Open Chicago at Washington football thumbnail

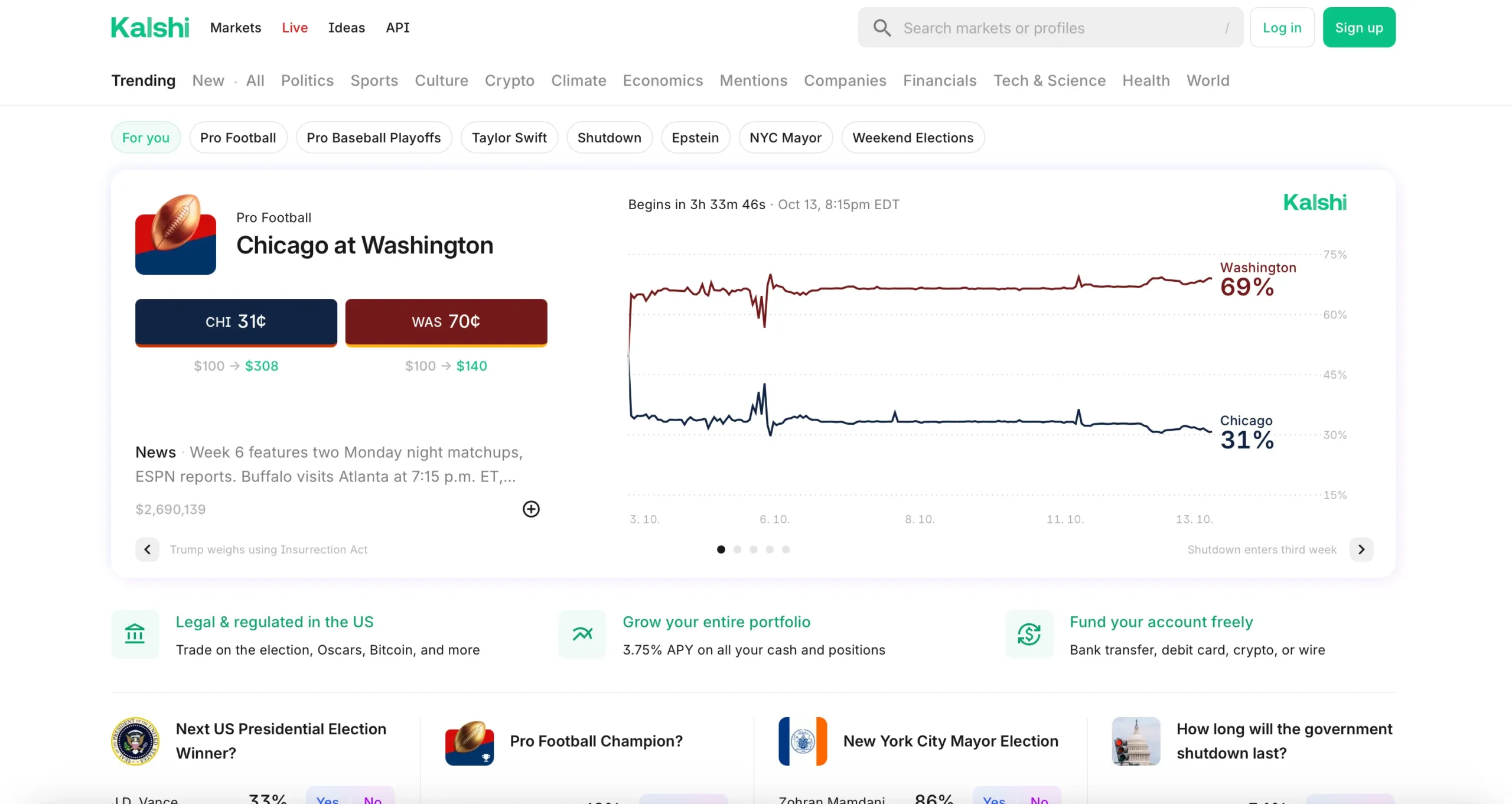[x=175, y=235]
